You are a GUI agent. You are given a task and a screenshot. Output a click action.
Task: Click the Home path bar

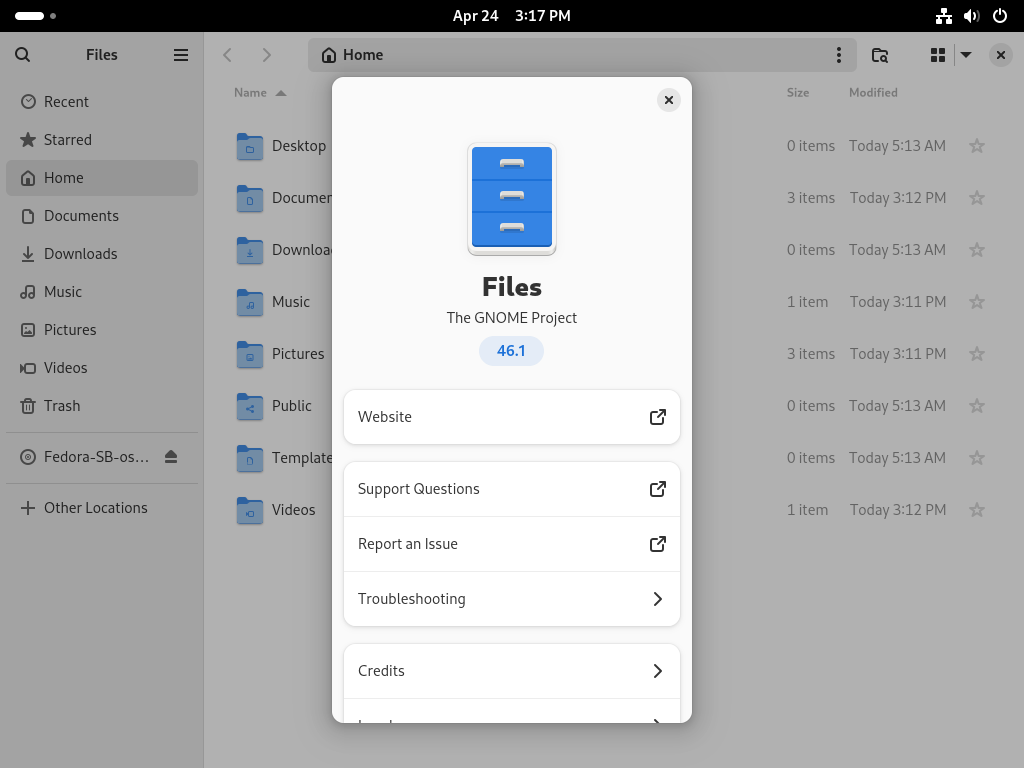(582, 55)
